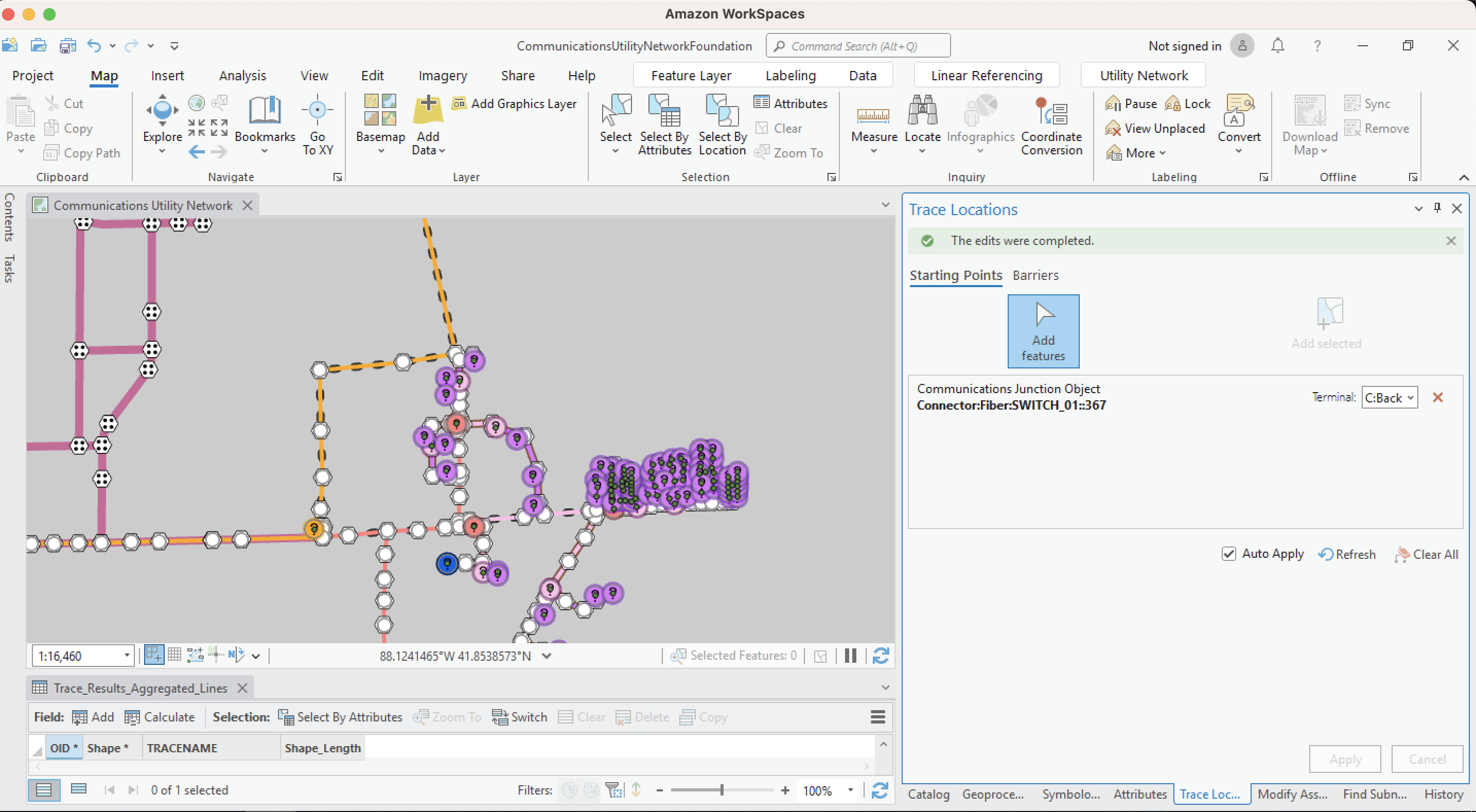Open the Bookmarks gallery
The width and height of the screenshot is (1476, 812).
click(265, 123)
